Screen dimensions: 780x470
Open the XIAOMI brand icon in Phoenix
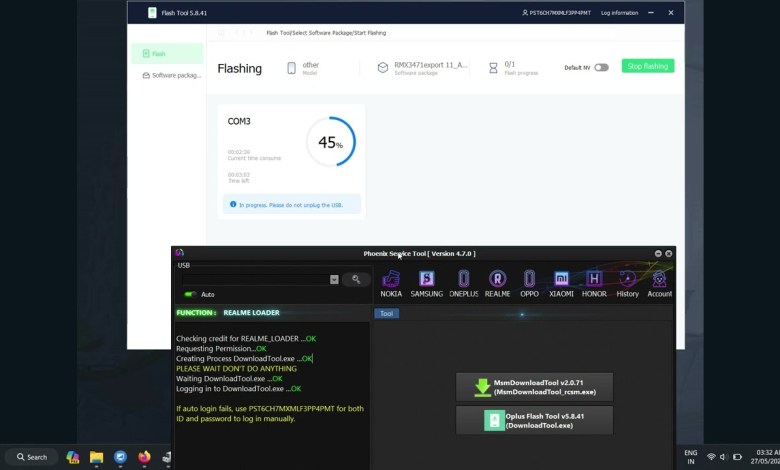click(x=561, y=284)
